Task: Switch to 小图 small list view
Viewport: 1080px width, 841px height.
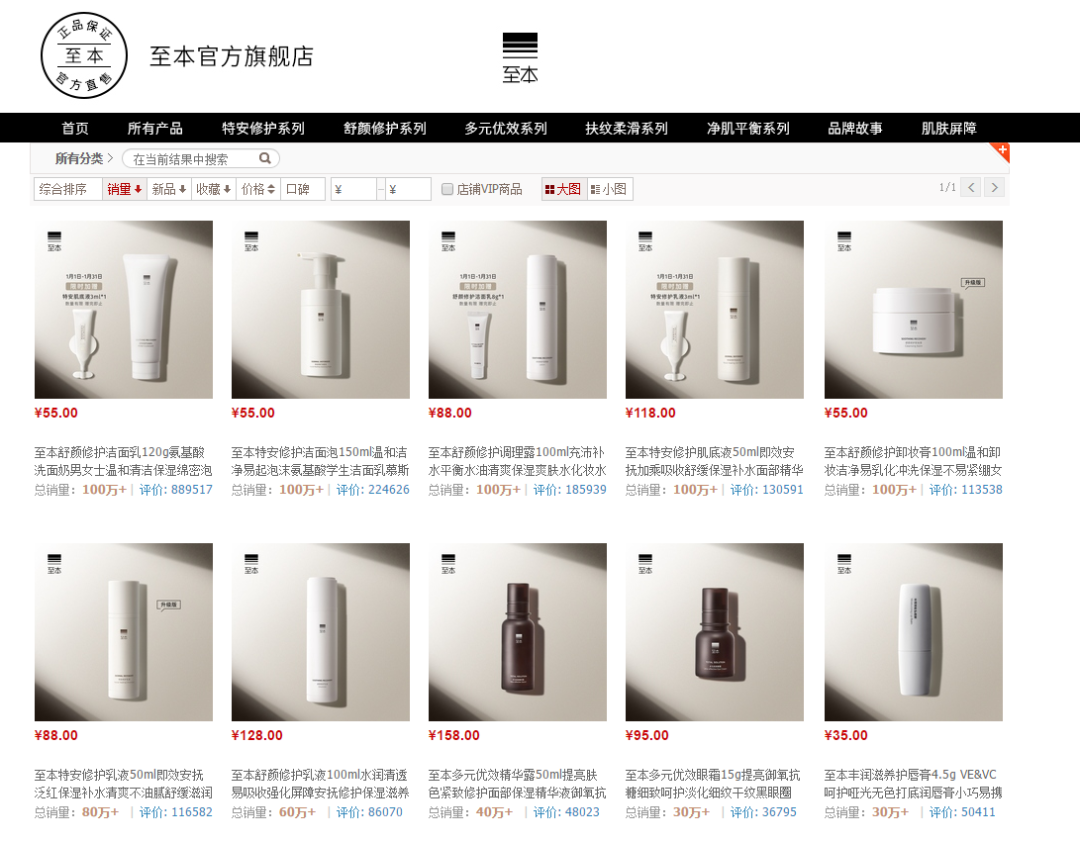Action: tap(609, 189)
